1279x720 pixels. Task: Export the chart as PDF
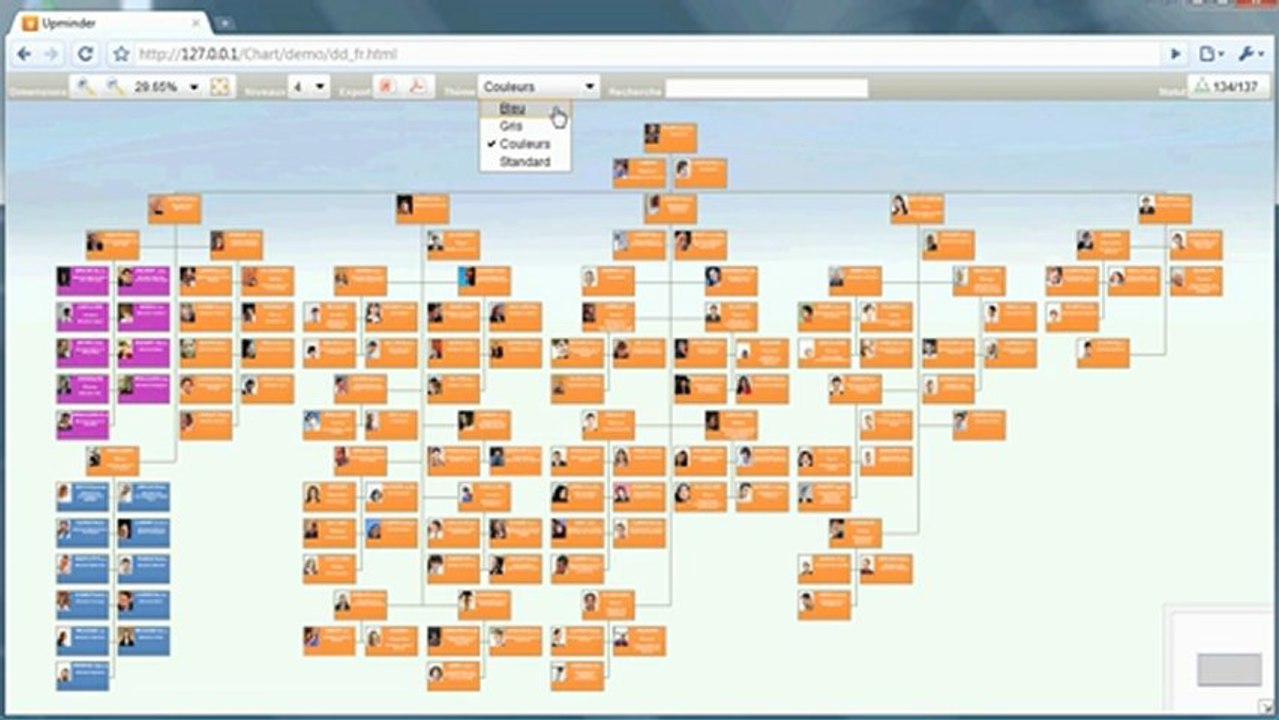coord(416,87)
